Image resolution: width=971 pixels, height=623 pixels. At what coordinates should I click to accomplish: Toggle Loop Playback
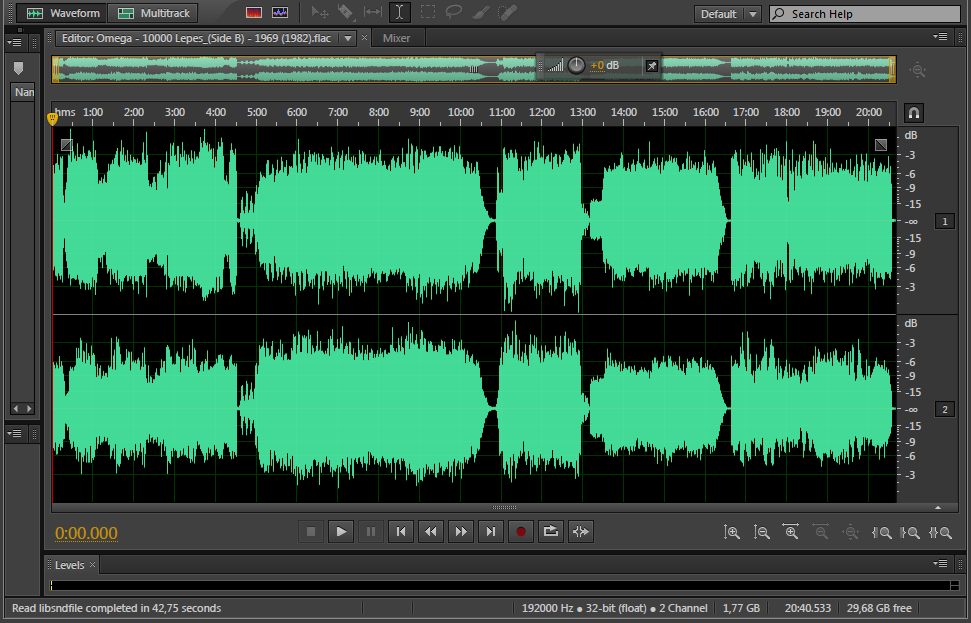[x=551, y=531]
